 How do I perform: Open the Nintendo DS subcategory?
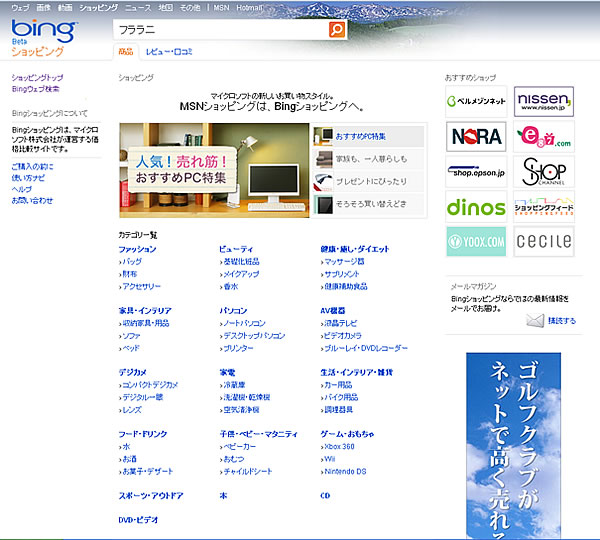coord(346,471)
